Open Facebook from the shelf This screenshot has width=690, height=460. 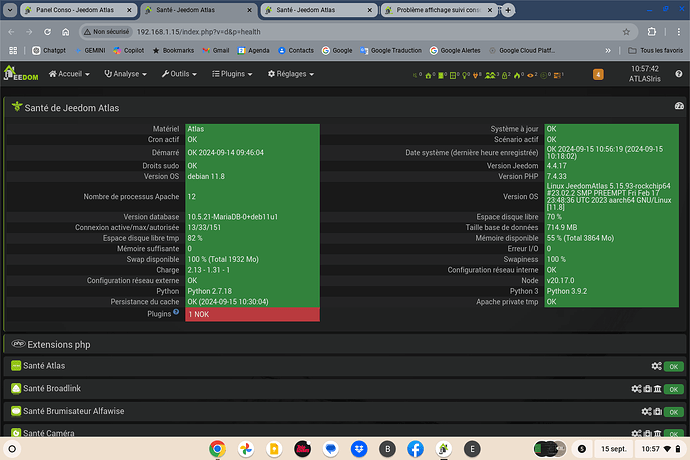tap(415, 449)
